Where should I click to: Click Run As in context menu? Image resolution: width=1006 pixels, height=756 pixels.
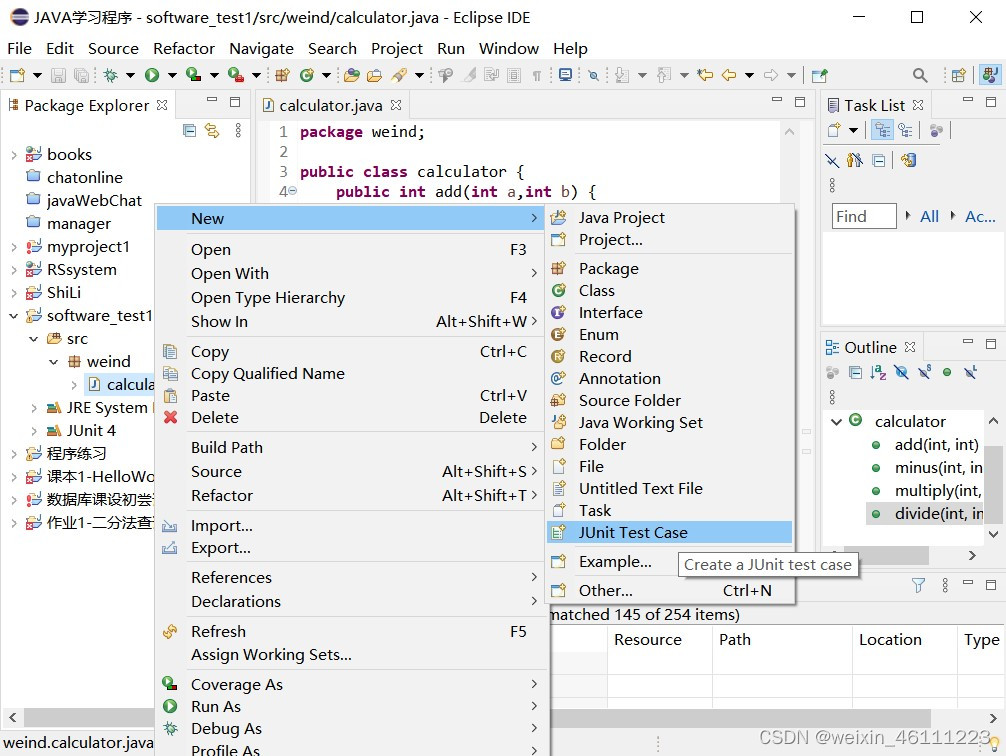[350, 707]
